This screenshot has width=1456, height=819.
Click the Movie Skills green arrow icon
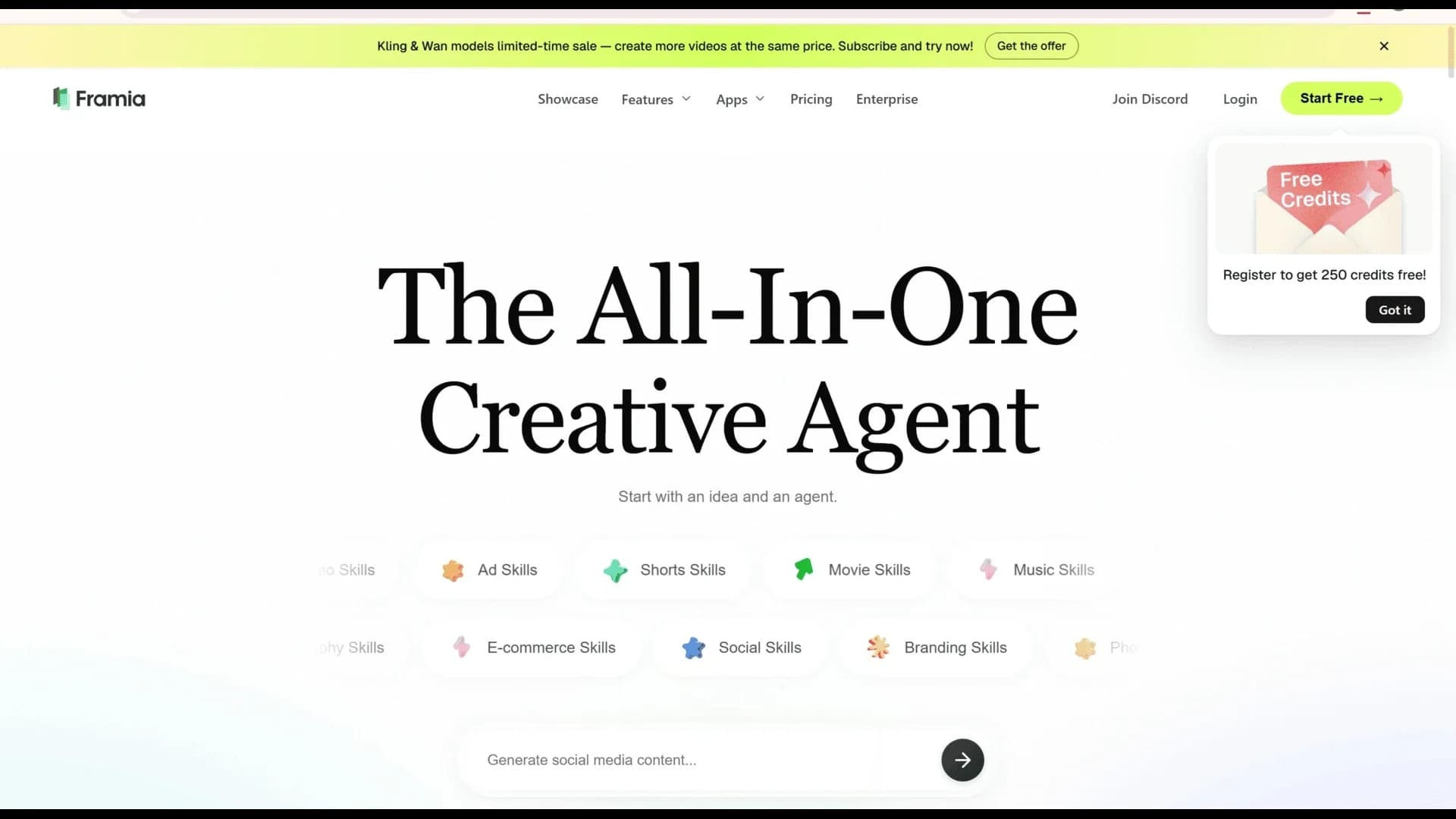pyautogui.click(x=804, y=569)
